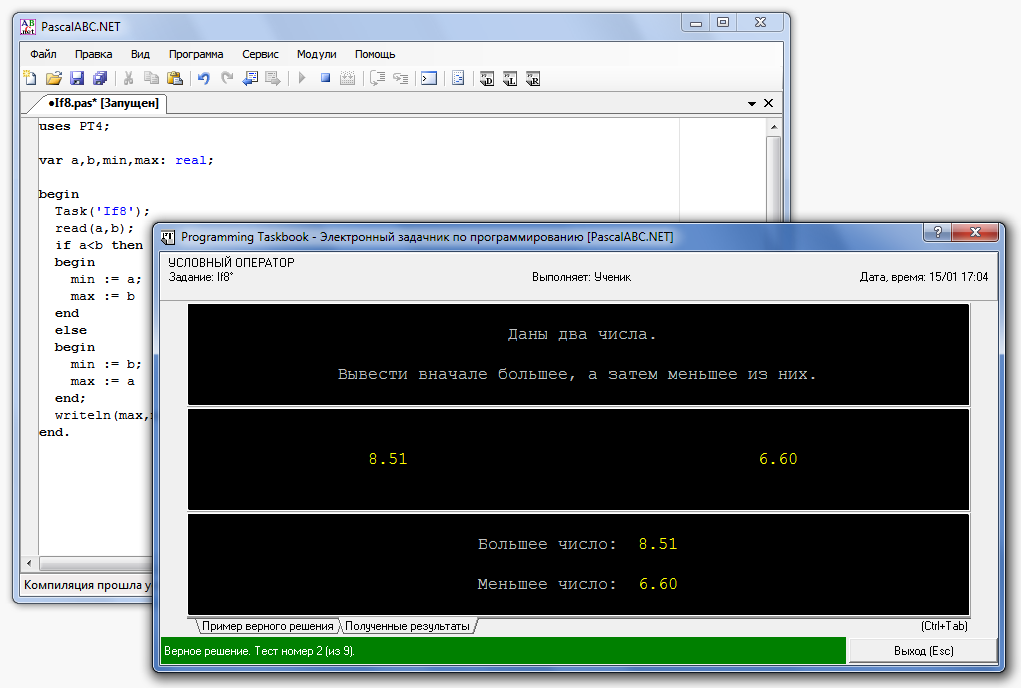Screen dimensions: 1021x688
Task: Click the Save All toolbar icon
Action: 100,78
